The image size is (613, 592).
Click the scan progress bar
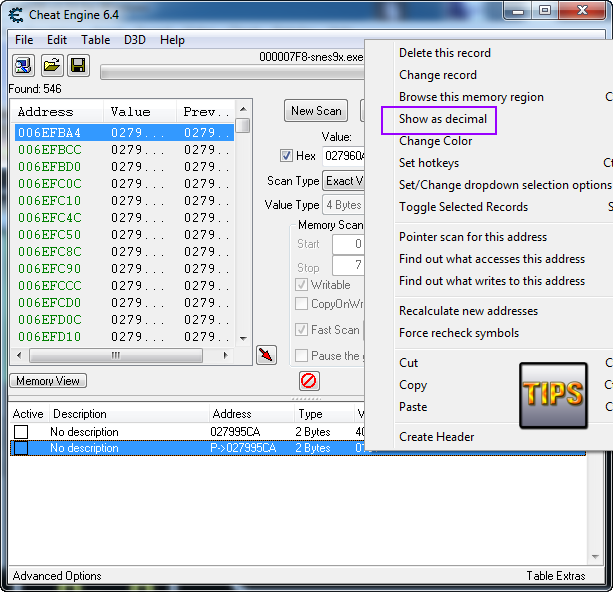(x=232, y=73)
